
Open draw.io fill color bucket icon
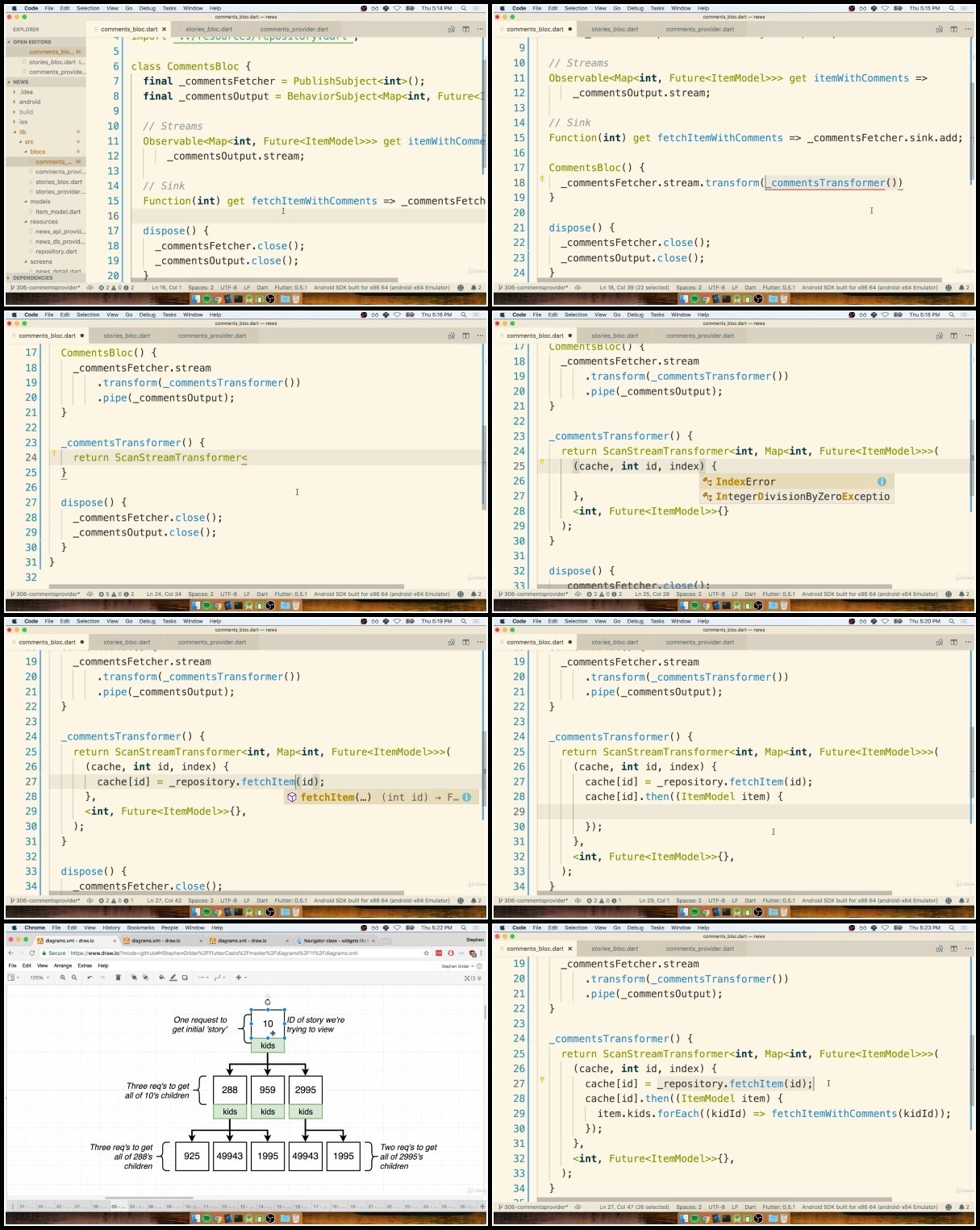pyautogui.click(x=161, y=978)
